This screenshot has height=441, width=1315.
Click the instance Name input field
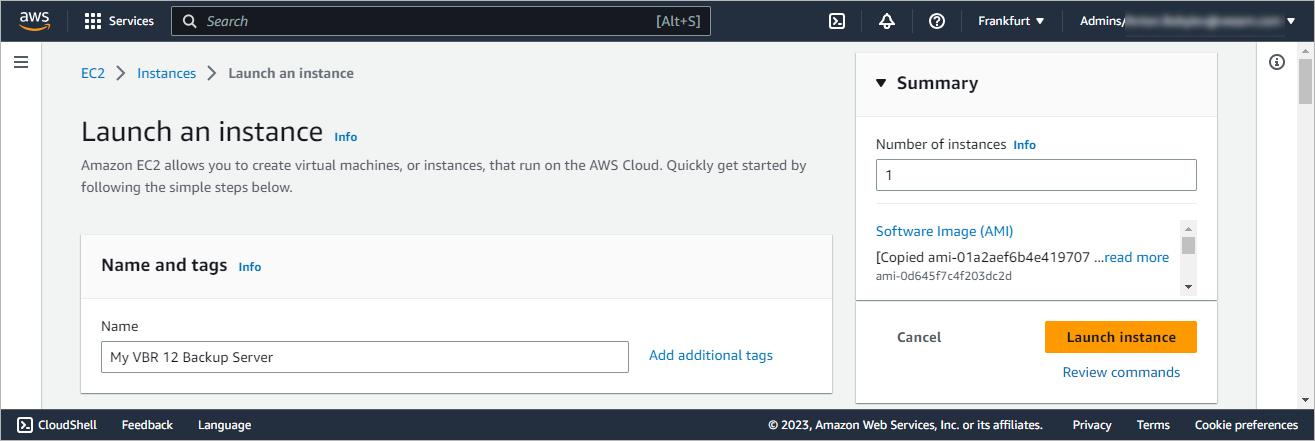pyautogui.click(x=365, y=357)
